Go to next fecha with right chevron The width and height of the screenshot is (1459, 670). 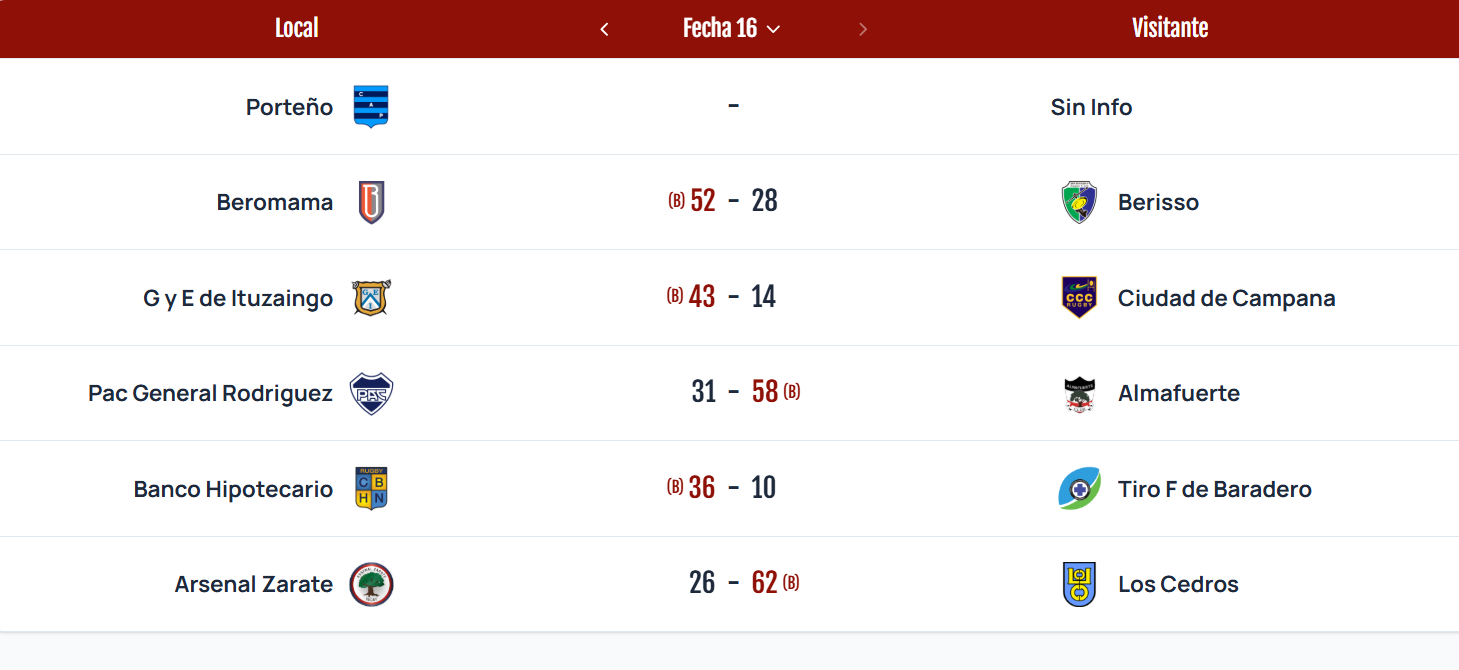(x=863, y=29)
